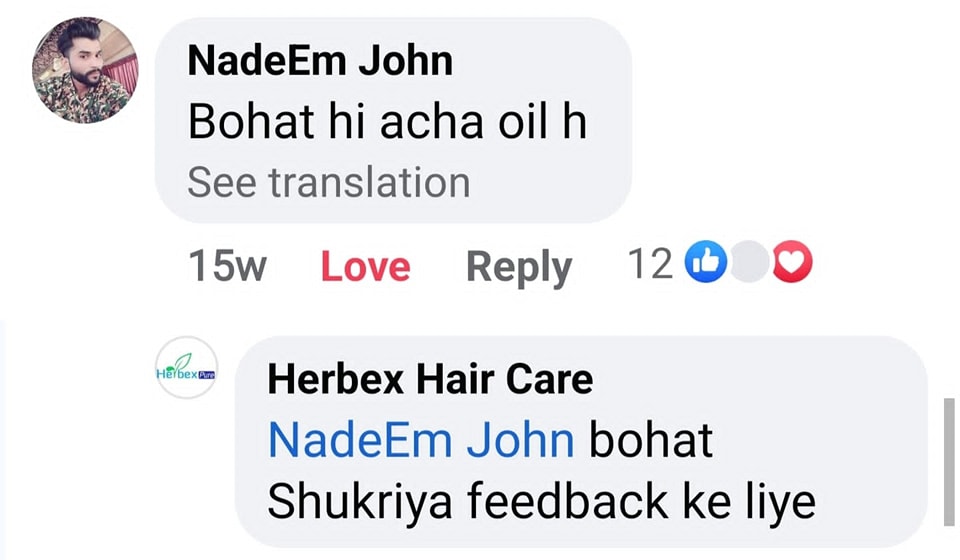Image resolution: width=960 pixels, height=560 pixels.
Task: Click NadeEm John's comment bubble background
Action: [x=393, y=120]
